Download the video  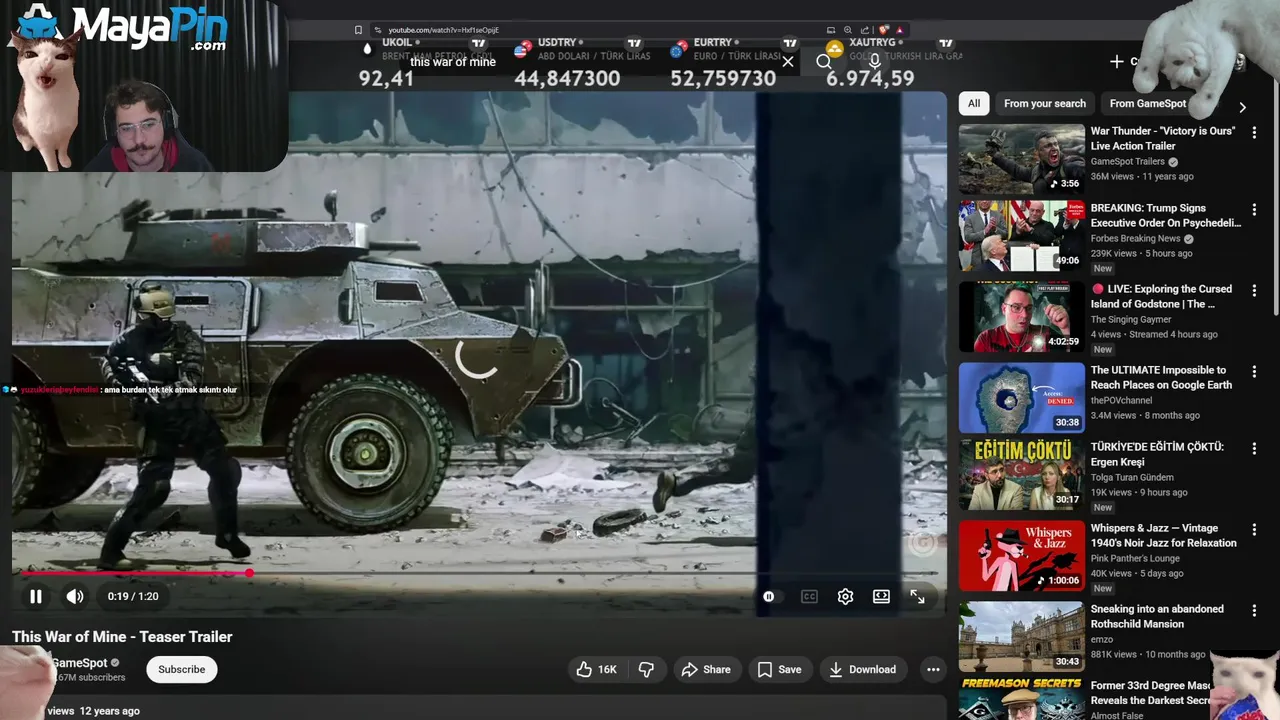pos(863,669)
